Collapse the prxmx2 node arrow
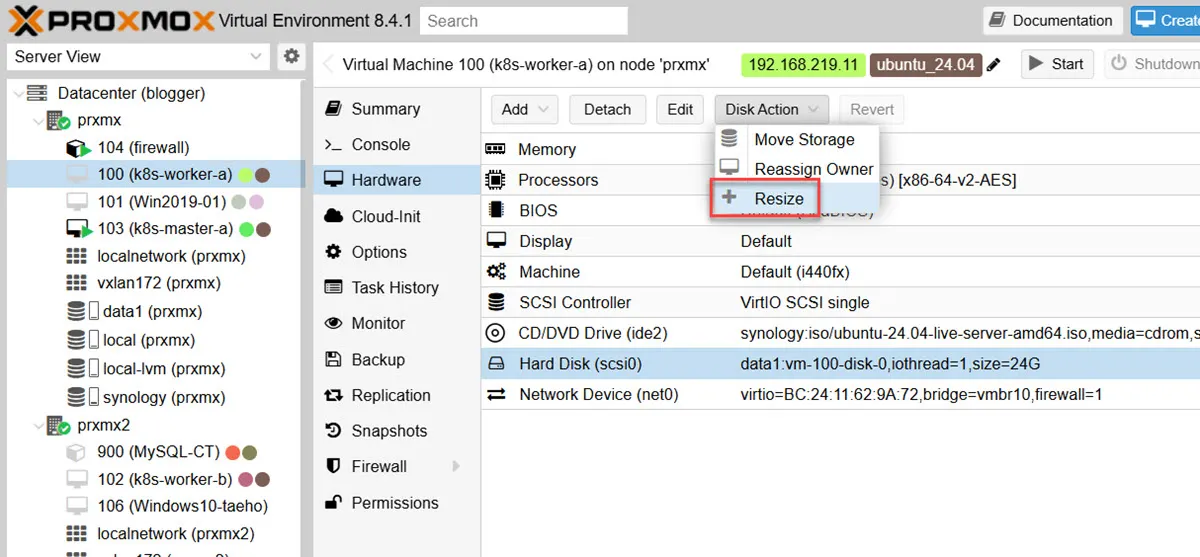The width and height of the screenshot is (1200, 557). coord(37,426)
